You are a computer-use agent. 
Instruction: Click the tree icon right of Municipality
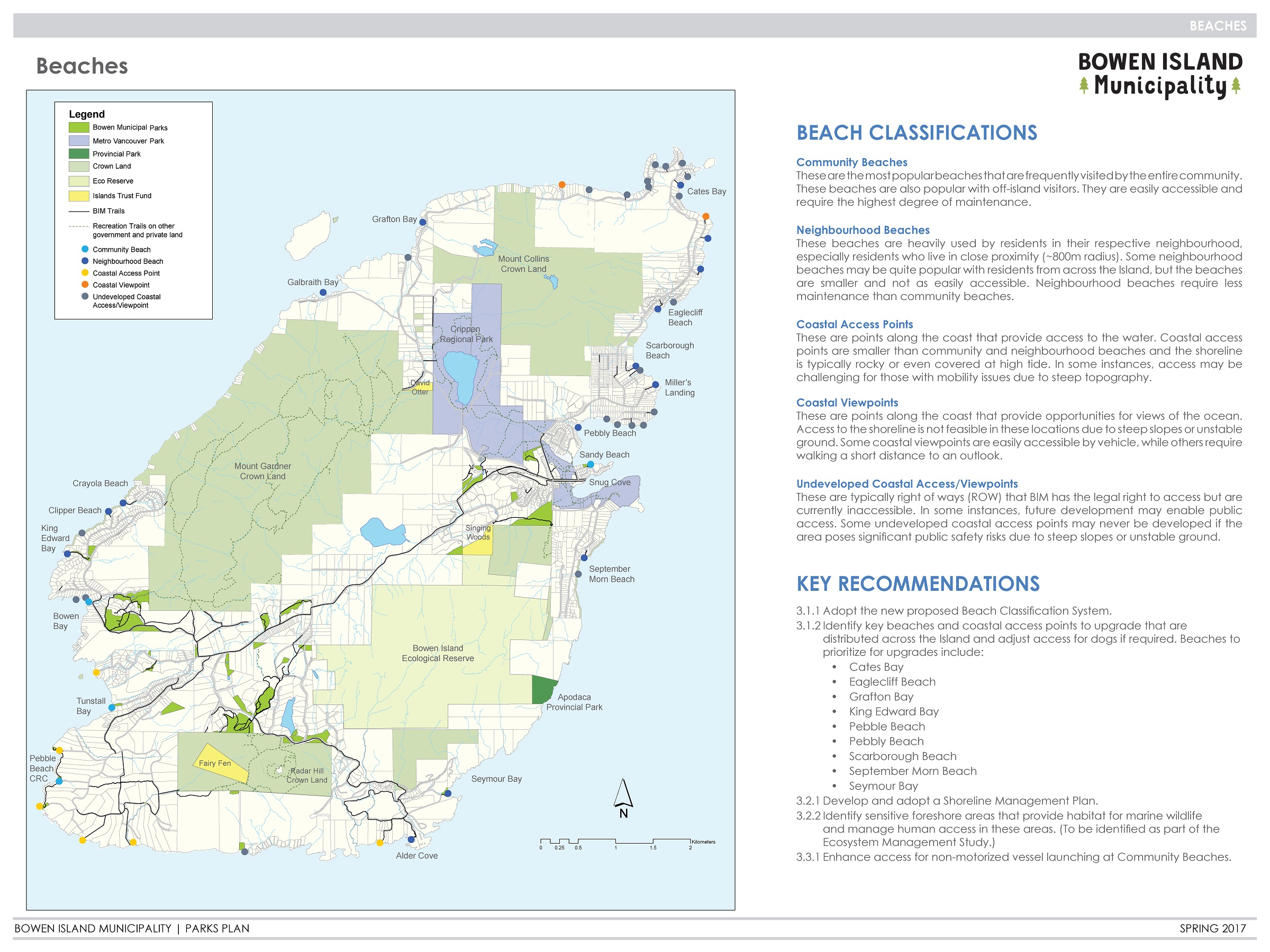click(x=1236, y=86)
